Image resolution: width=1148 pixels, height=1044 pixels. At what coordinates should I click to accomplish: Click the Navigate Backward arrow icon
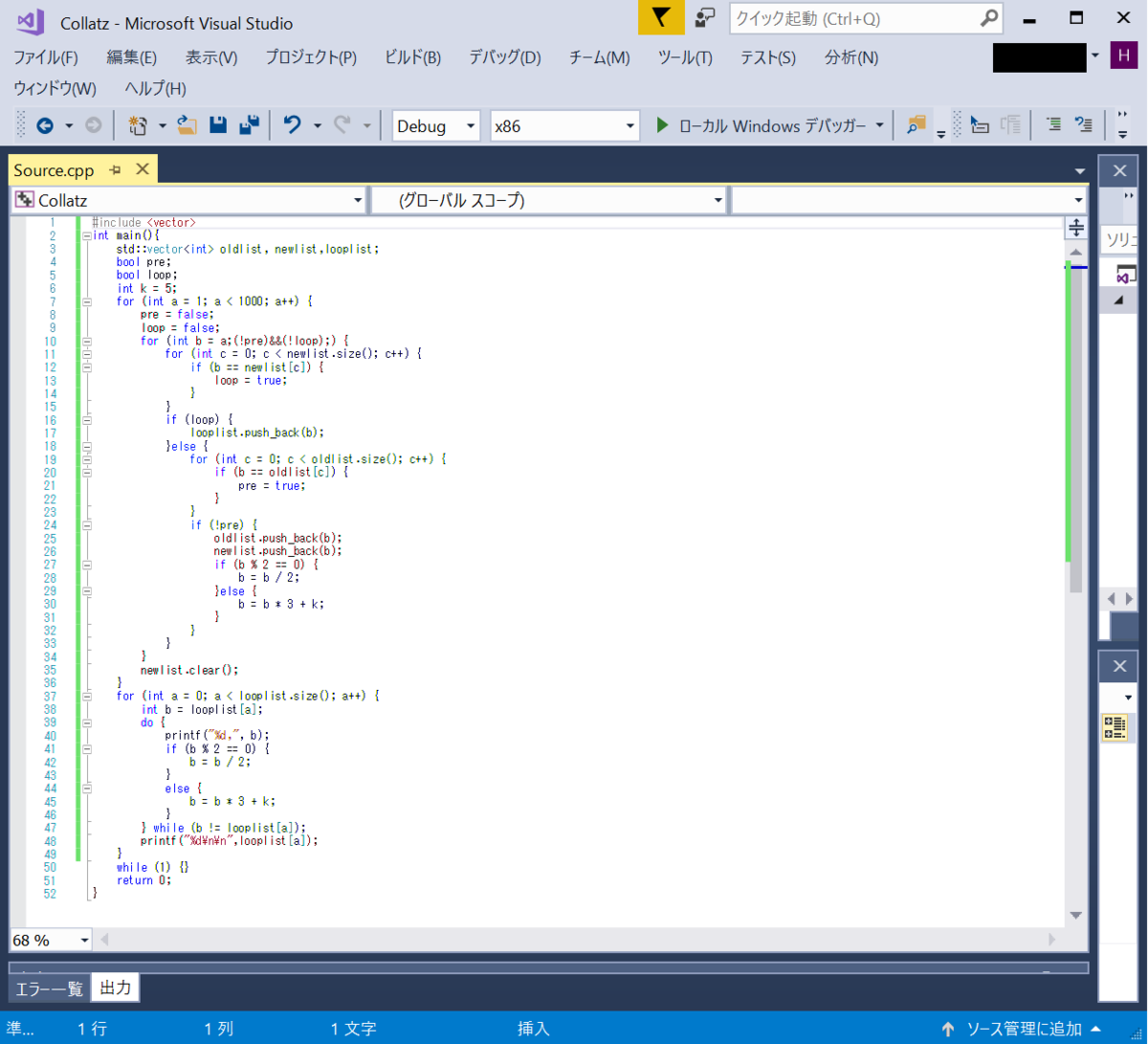point(44,125)
